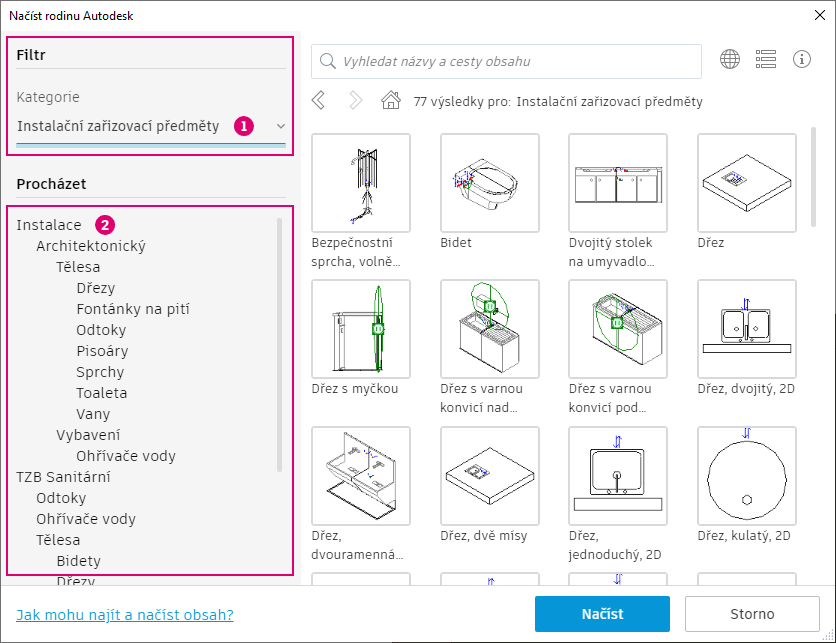Select the Dvojitý stolek na umyvadlo thumbnail
Viewport: 836px width, 643px height.
click(x=618, y=183)
